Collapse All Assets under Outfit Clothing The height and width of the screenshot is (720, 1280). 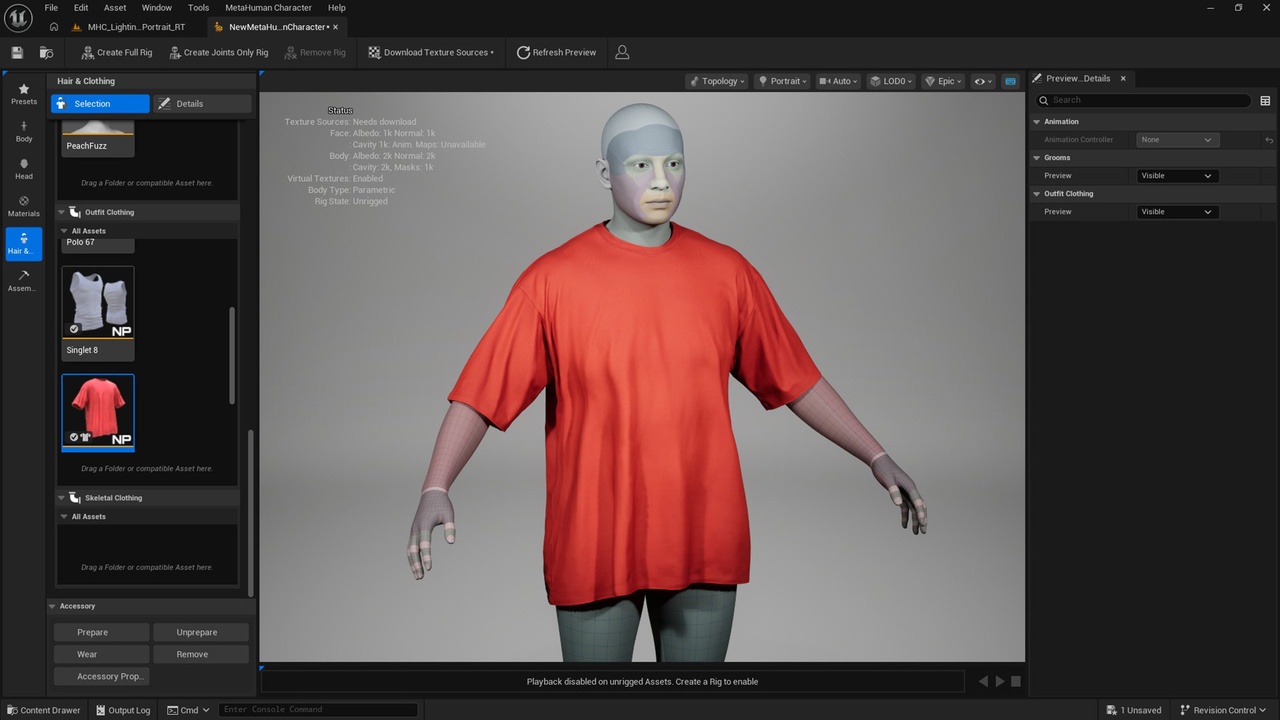[x=63, y=231]
